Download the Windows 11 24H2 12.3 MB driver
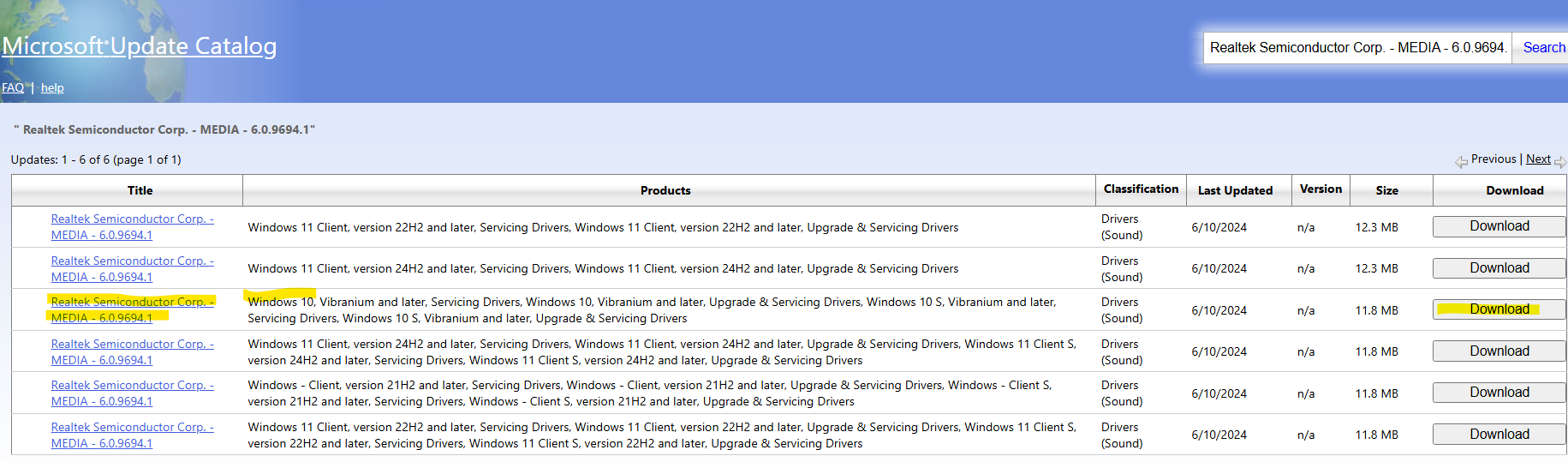The image size is (1568, 462). click(1499, 268)
